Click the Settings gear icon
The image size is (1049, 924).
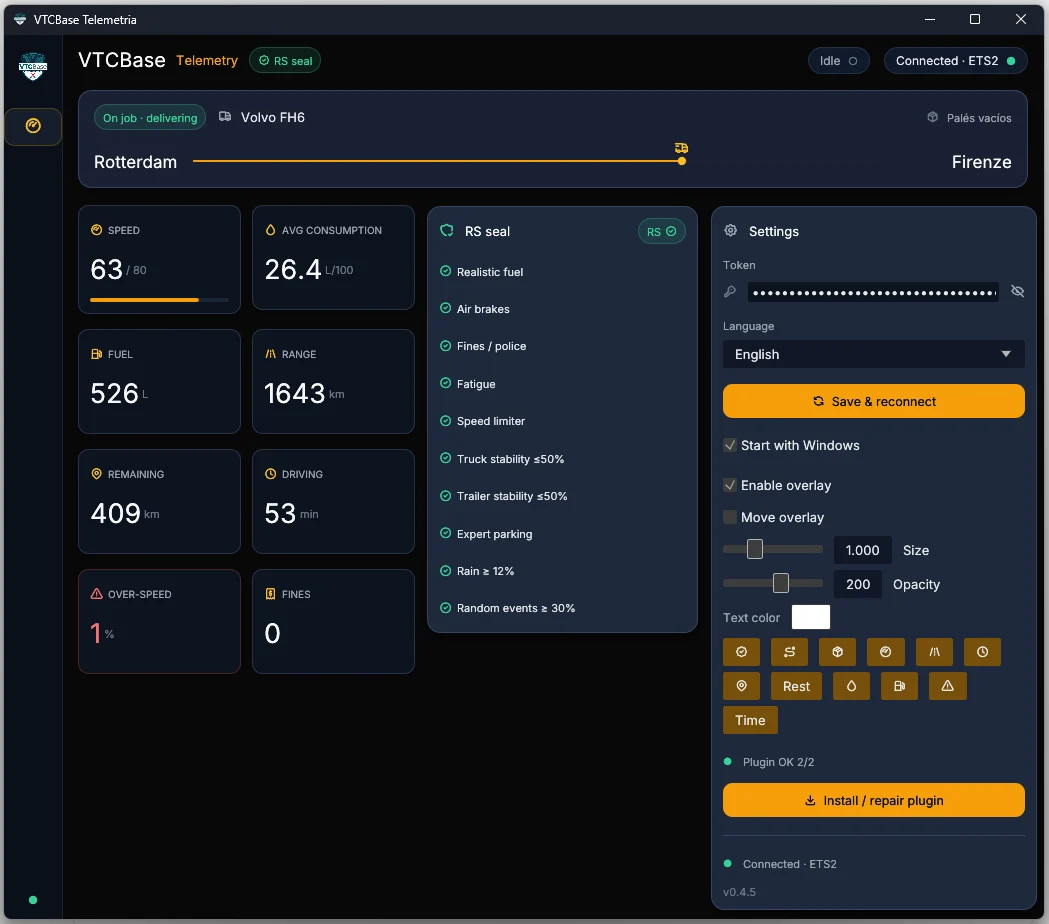pos(731,230)
